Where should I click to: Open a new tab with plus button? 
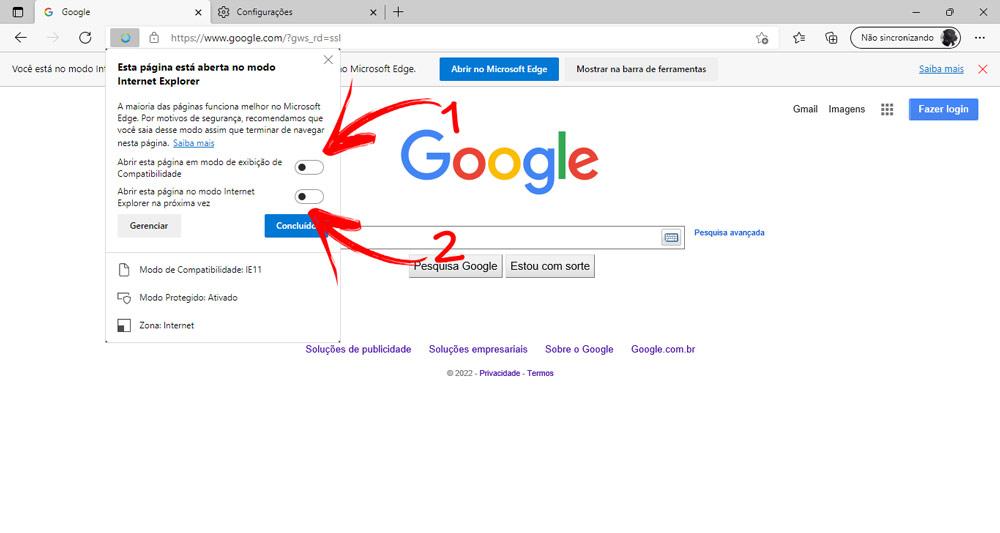click(x=399, y=11)
